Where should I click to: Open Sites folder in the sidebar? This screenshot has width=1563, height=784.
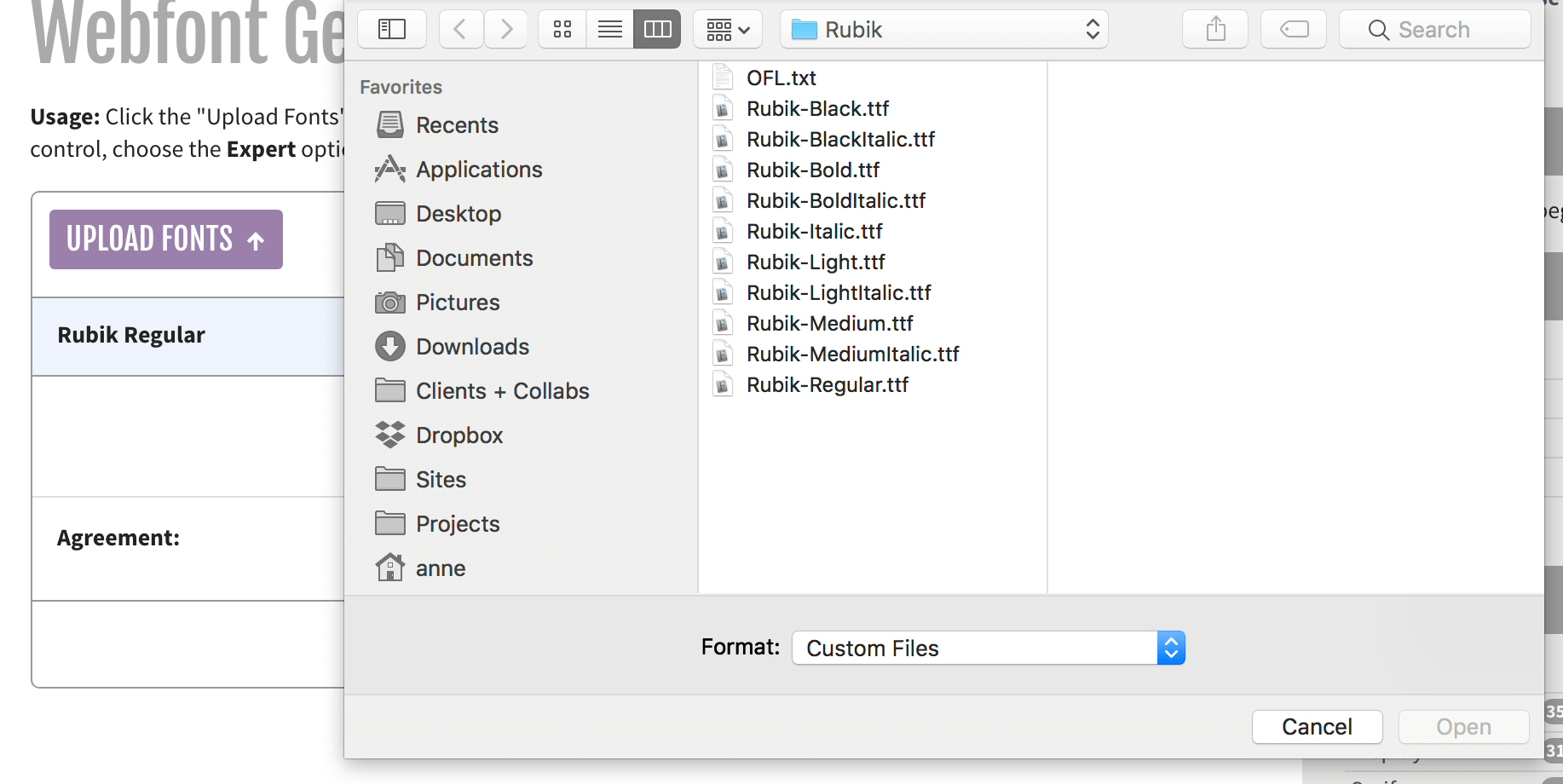[421, 480]
